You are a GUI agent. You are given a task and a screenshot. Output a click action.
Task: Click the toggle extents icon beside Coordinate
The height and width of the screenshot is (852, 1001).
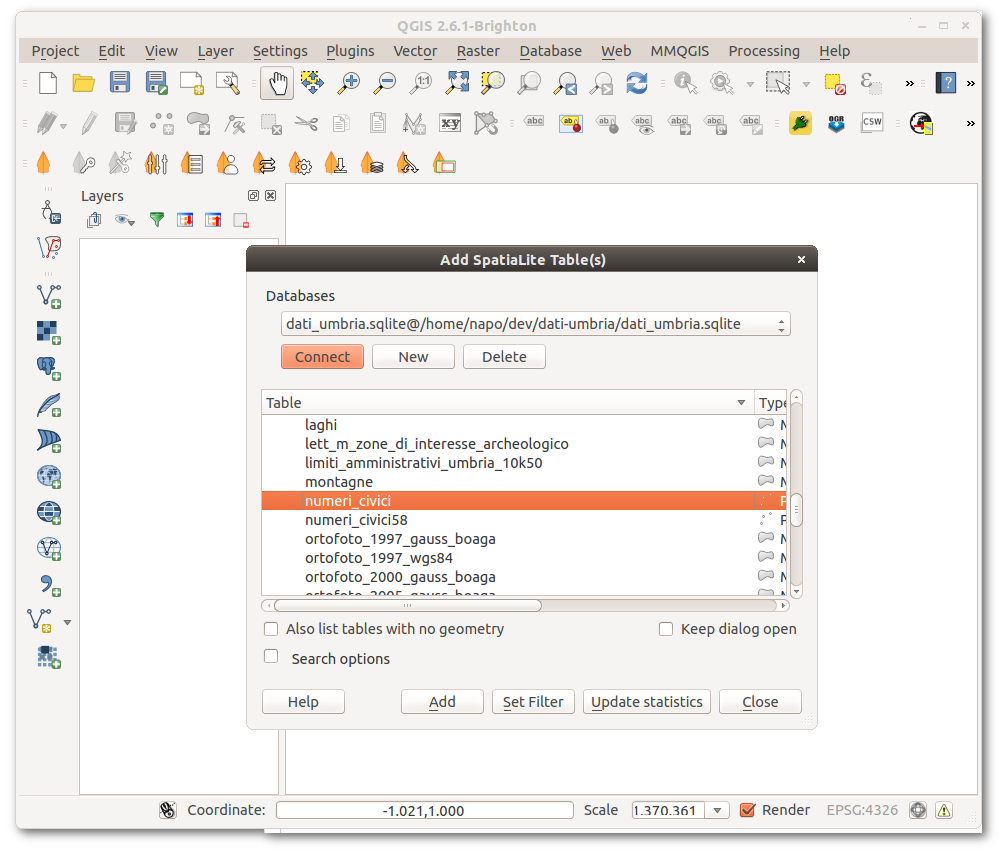[x=167, y=810]
